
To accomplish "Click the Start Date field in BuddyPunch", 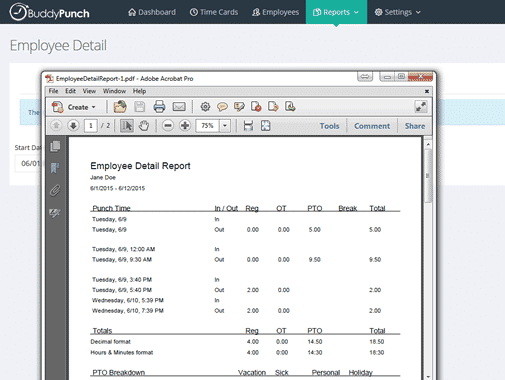I will click(x=28, y=163).
